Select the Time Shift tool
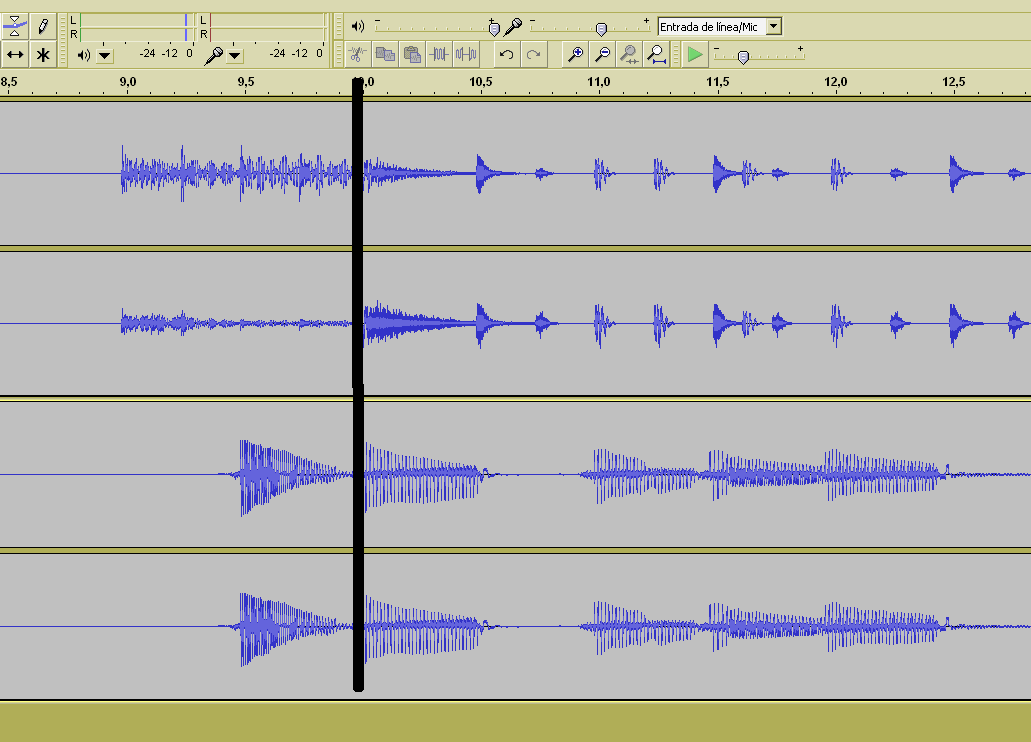The width and height of the screenshot is (1031, 742). (14, 55)
